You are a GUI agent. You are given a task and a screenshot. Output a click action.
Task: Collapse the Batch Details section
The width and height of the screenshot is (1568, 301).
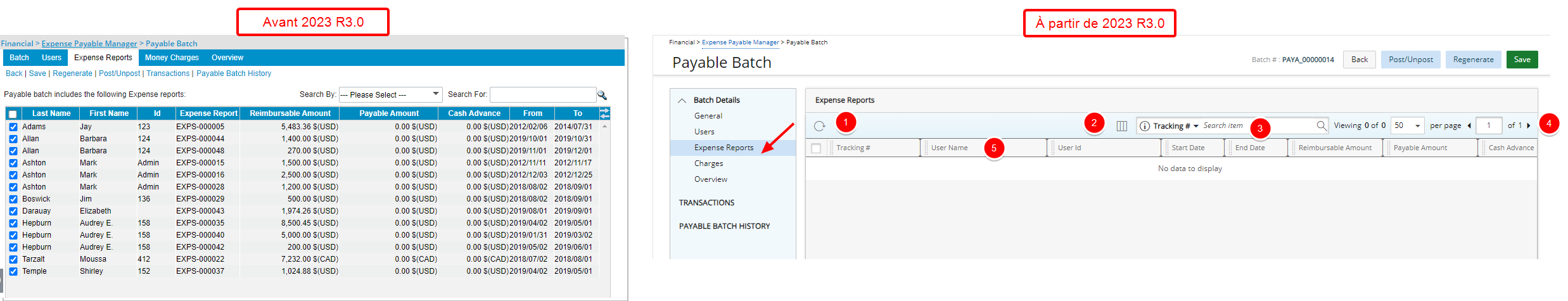click(682, 100)
